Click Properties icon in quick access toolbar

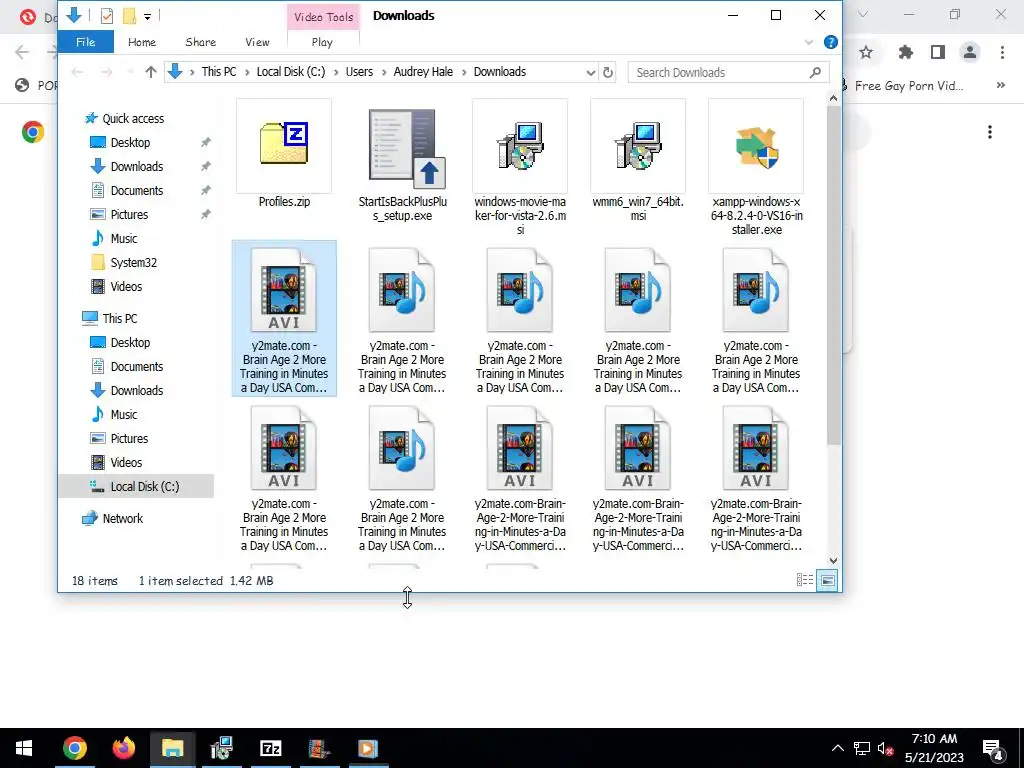coord(107,16)
